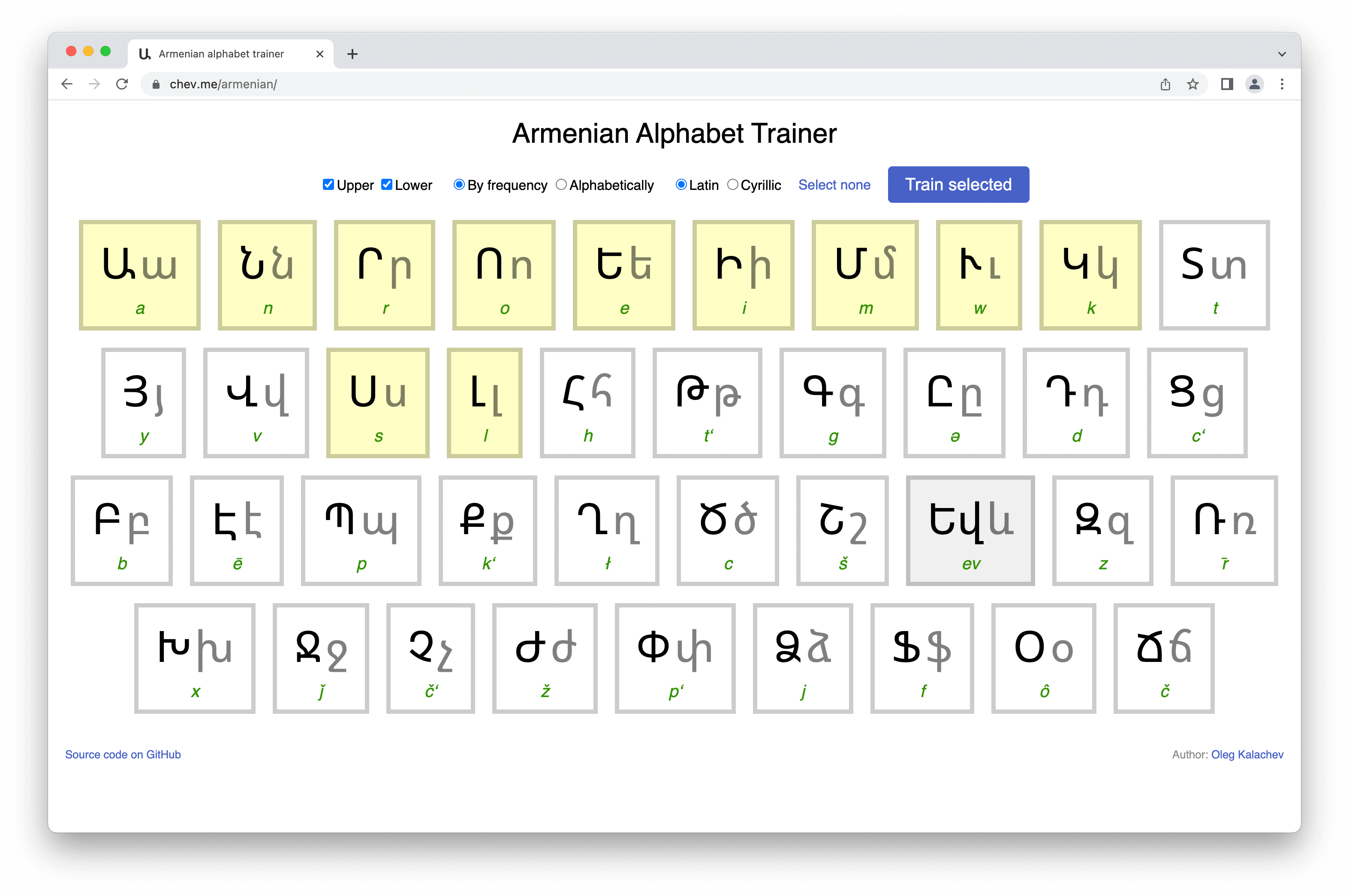The width and height of the screenshot is (1349, 896).
Task: Open a new tab with plus icon
Action: (x=352, y=54)
